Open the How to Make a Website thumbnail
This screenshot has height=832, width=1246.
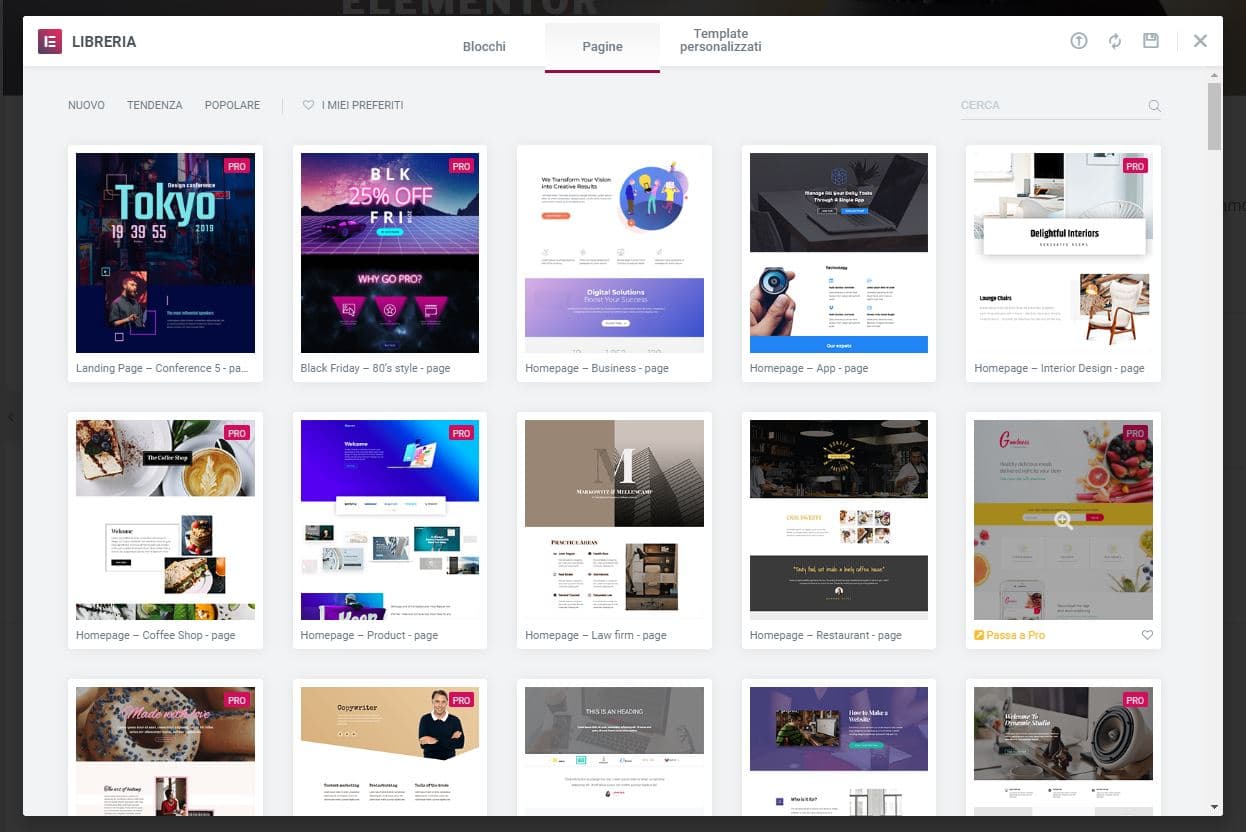coord(839,751)
